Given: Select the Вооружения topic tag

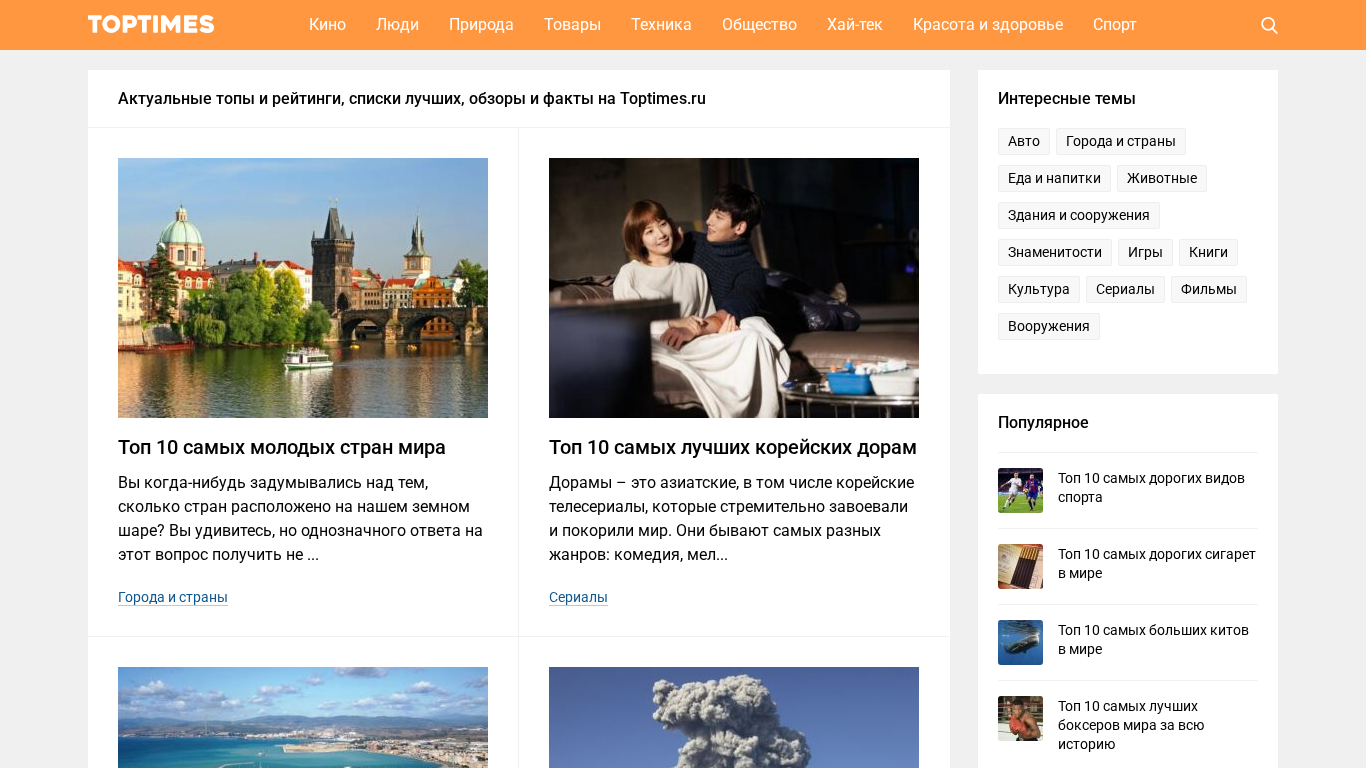Looking at the screenshot, I should tap(1048, 326).
